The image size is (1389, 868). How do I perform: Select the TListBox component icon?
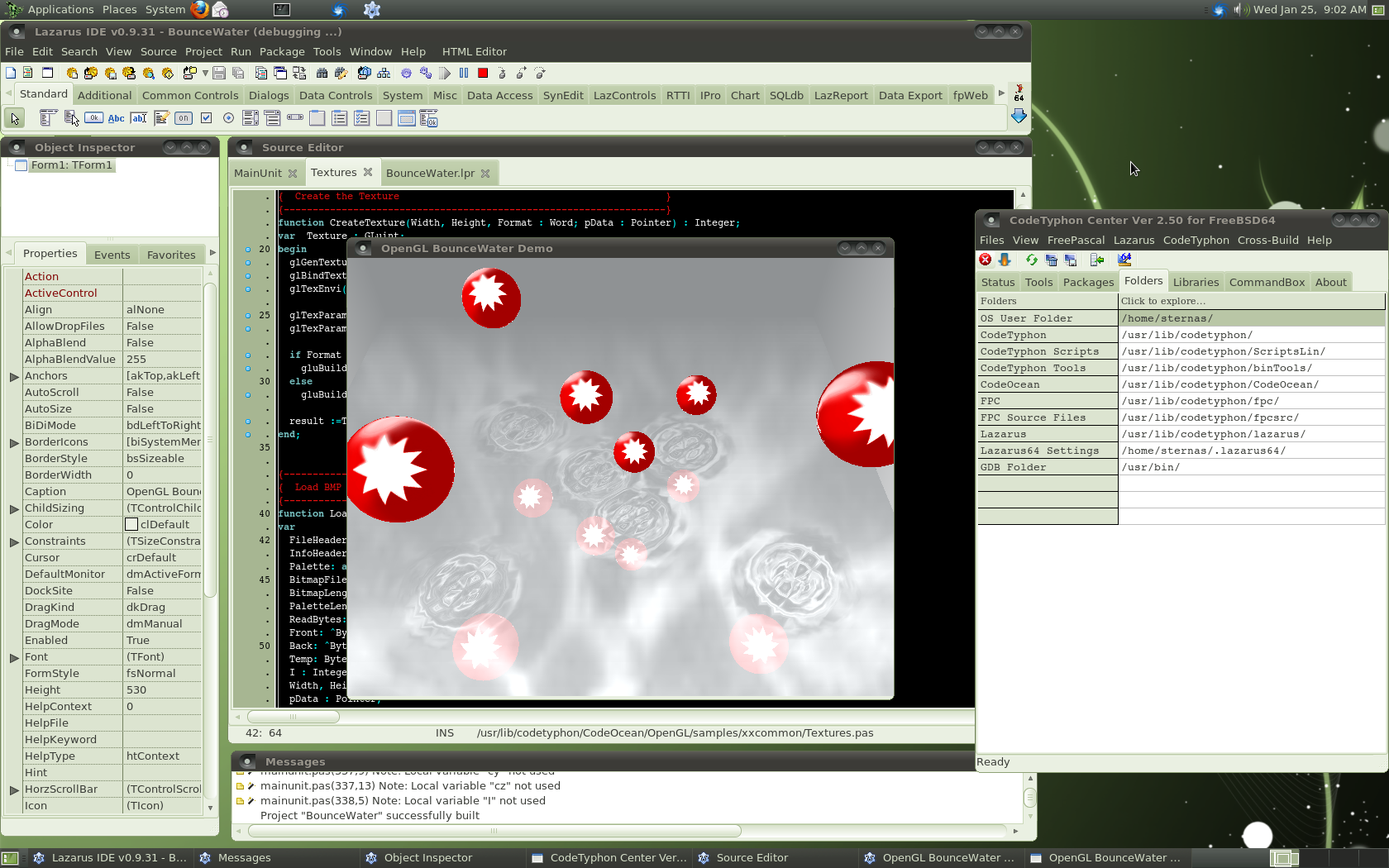(251, 118)
